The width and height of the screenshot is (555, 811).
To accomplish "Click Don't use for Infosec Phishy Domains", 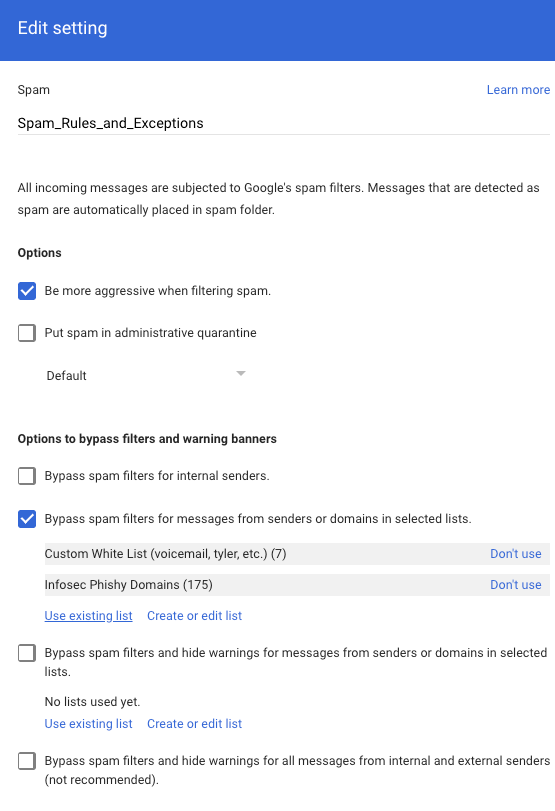I will pyautogui.click(x=516, y=585).
